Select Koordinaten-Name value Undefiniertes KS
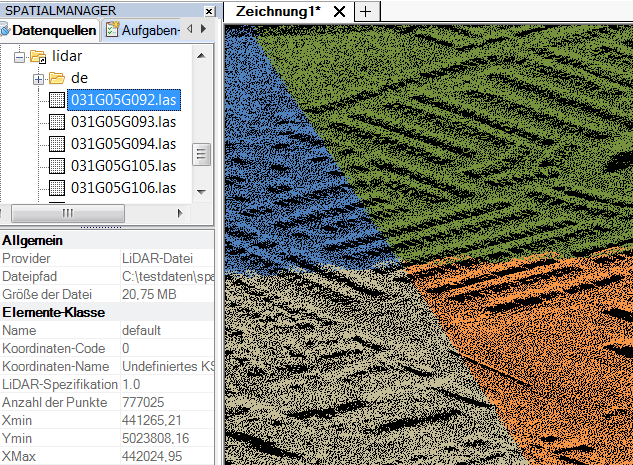The width and height of the screenshot is (633, 465). coord(167,366)
